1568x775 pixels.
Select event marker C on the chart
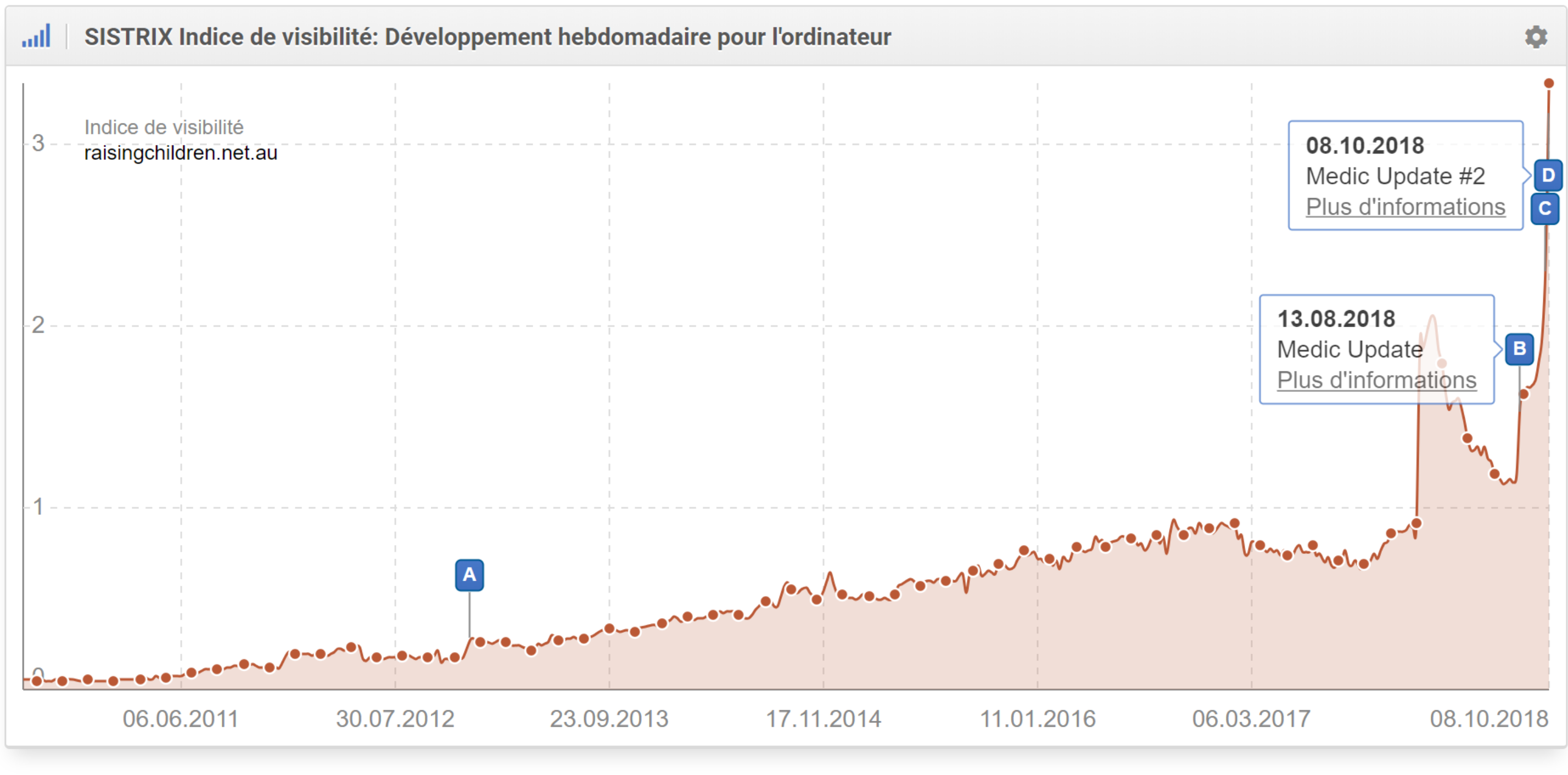pyautogui.click(x=1545, y=209)
